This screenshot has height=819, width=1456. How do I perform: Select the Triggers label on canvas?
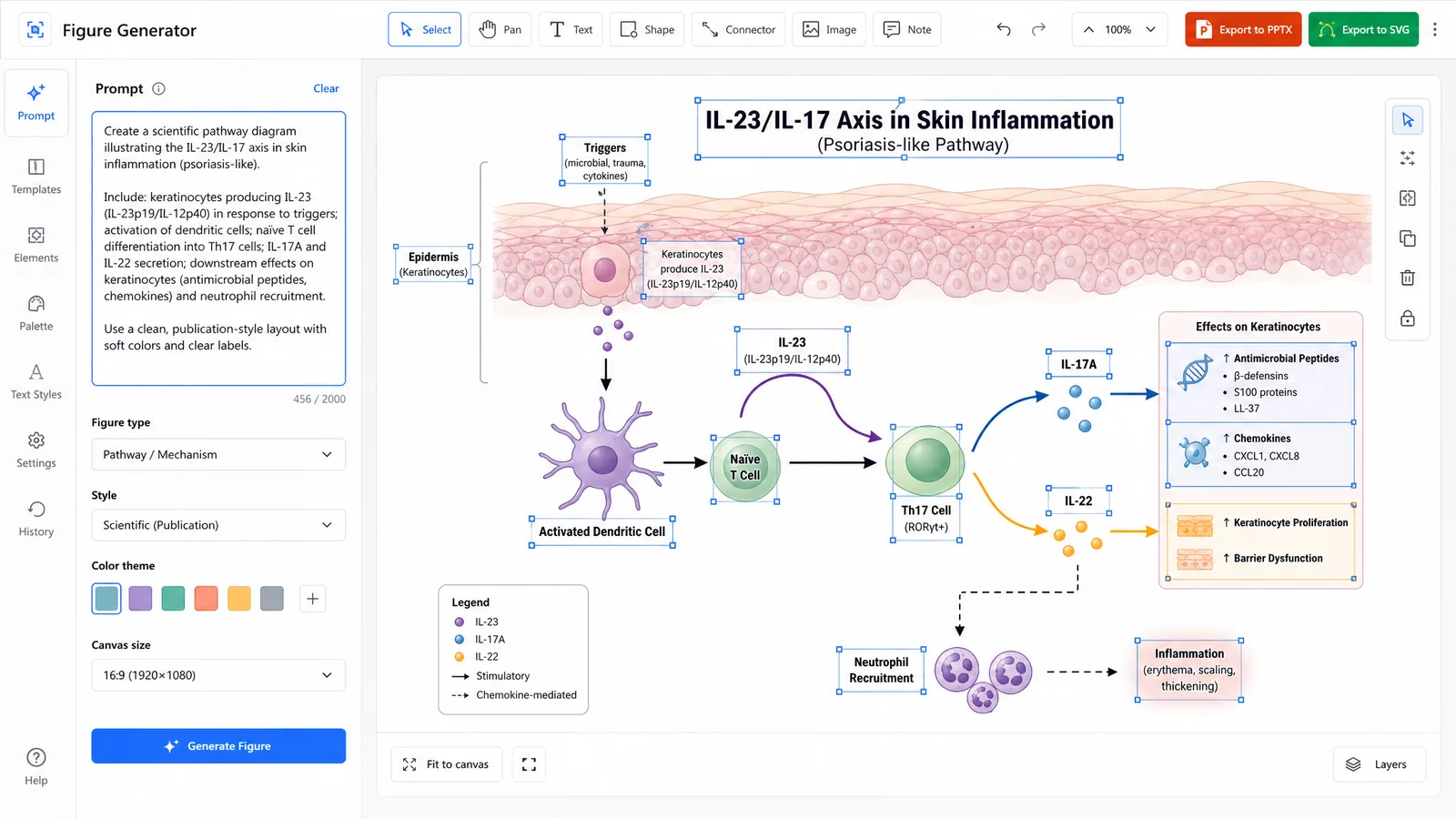(605, 160)
